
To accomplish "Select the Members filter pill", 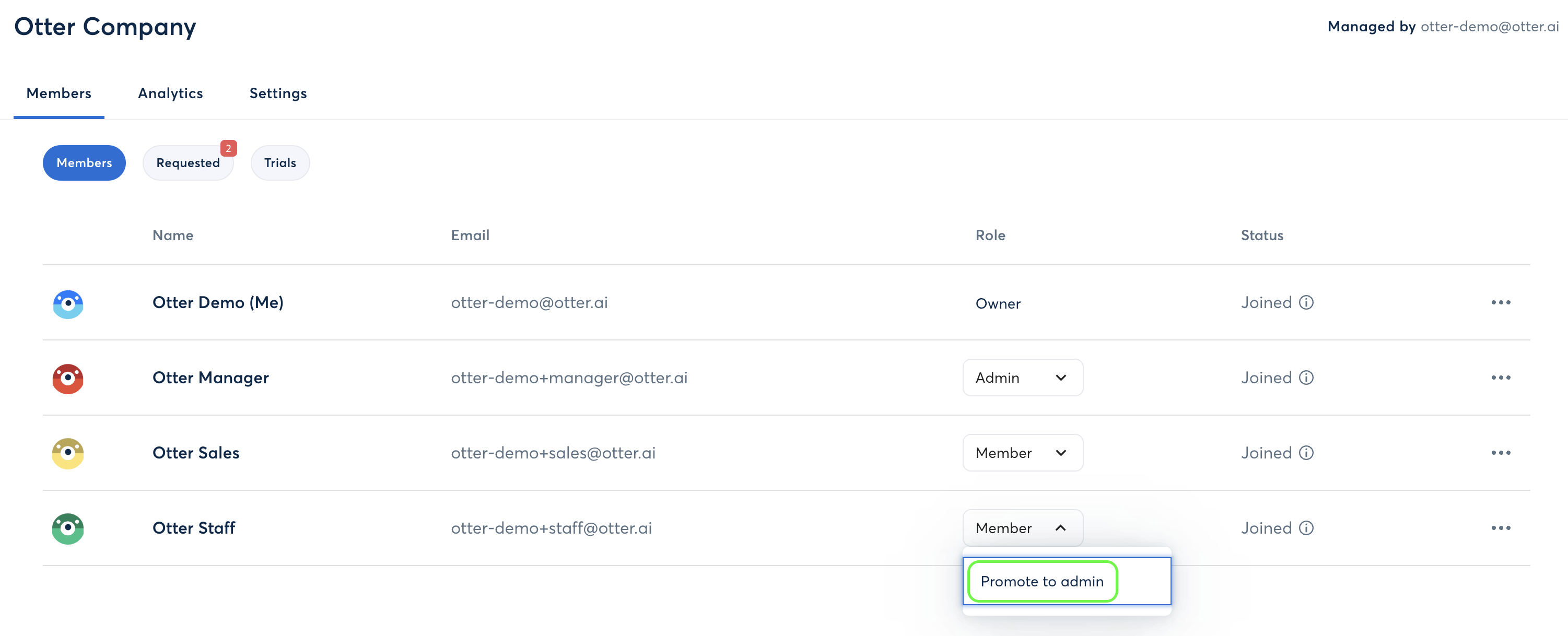I will (84, 162).
